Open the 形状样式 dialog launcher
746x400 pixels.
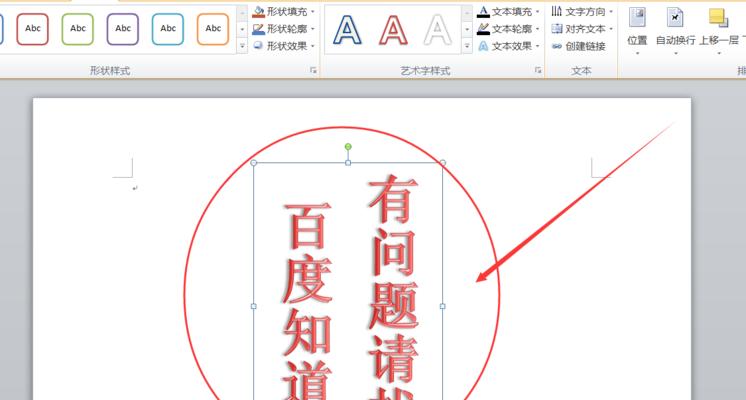(x=313, y=70)
